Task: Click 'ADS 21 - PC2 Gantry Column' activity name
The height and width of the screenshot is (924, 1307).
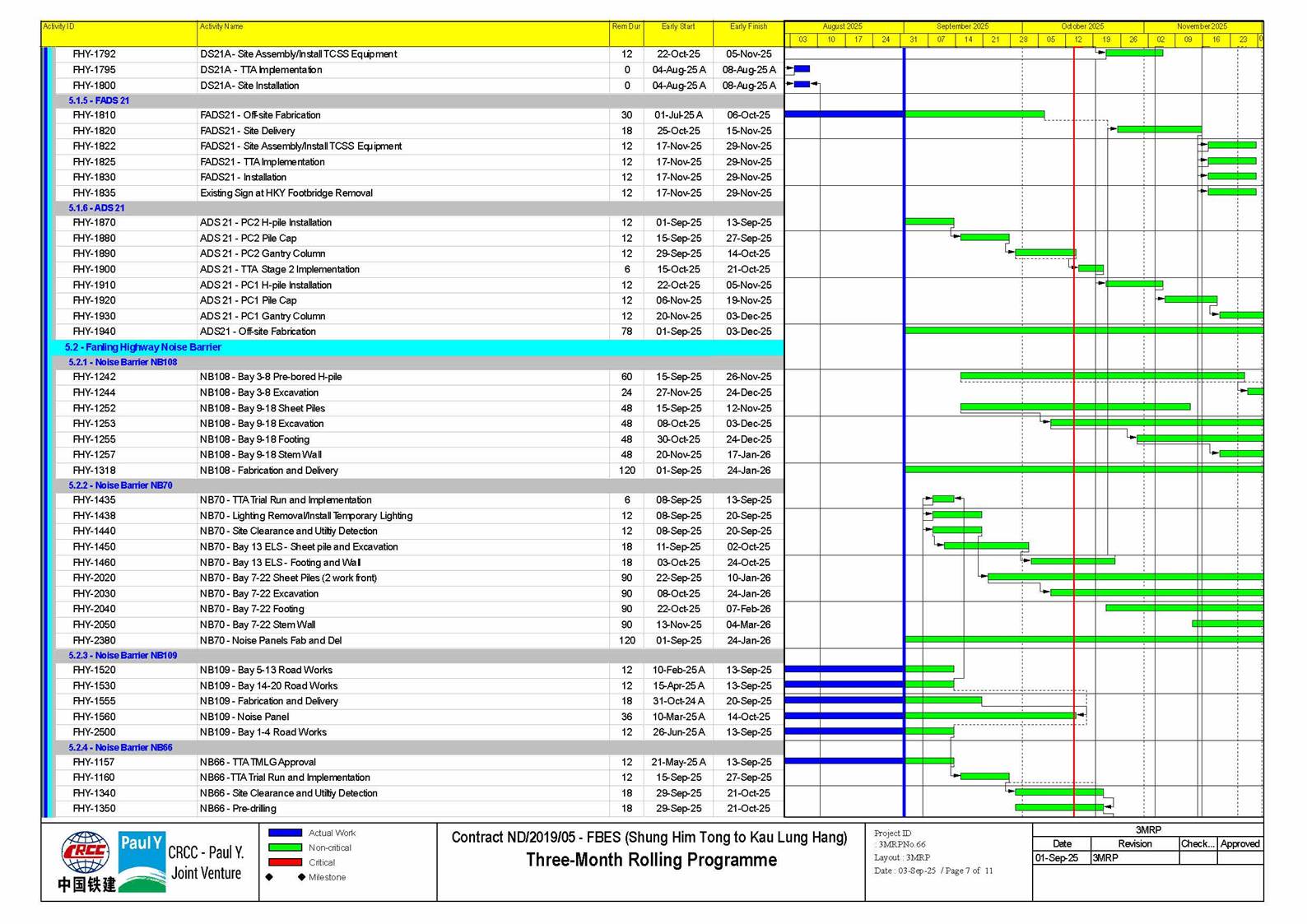Action: (x=263, y=254)
